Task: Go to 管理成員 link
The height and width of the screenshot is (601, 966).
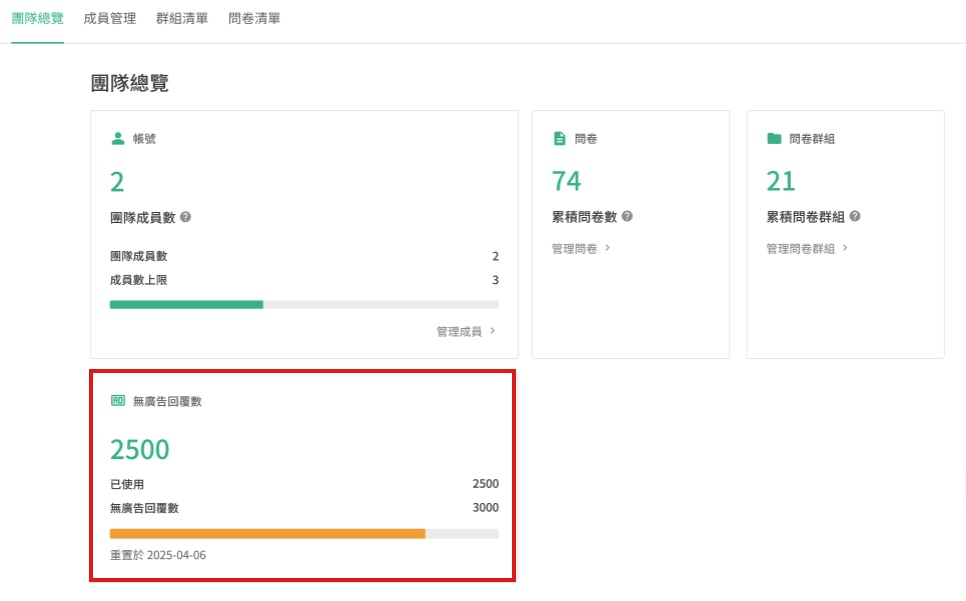Action: point(466,331)
